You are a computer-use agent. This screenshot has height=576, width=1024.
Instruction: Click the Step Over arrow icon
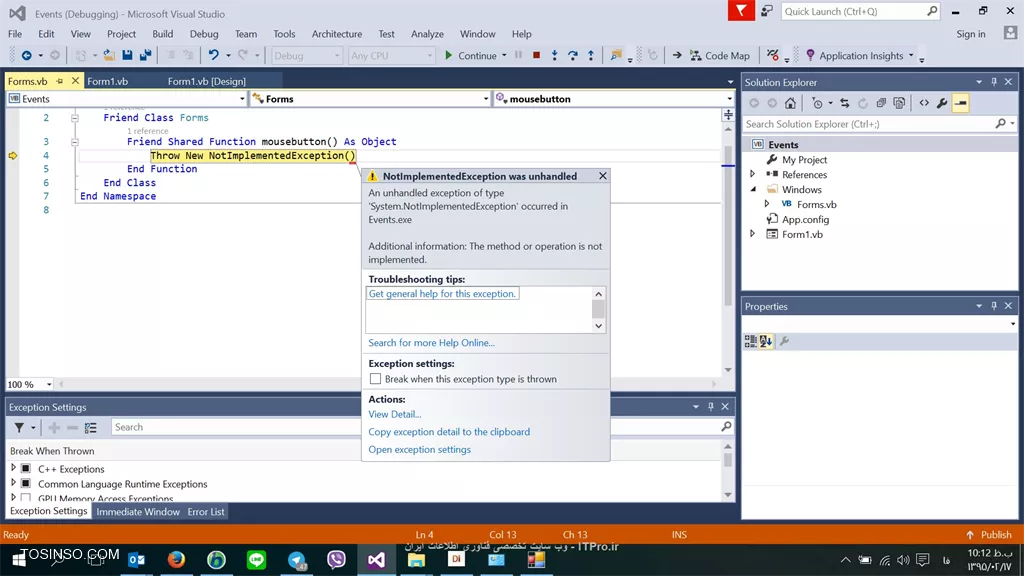[x=573, y=56]
